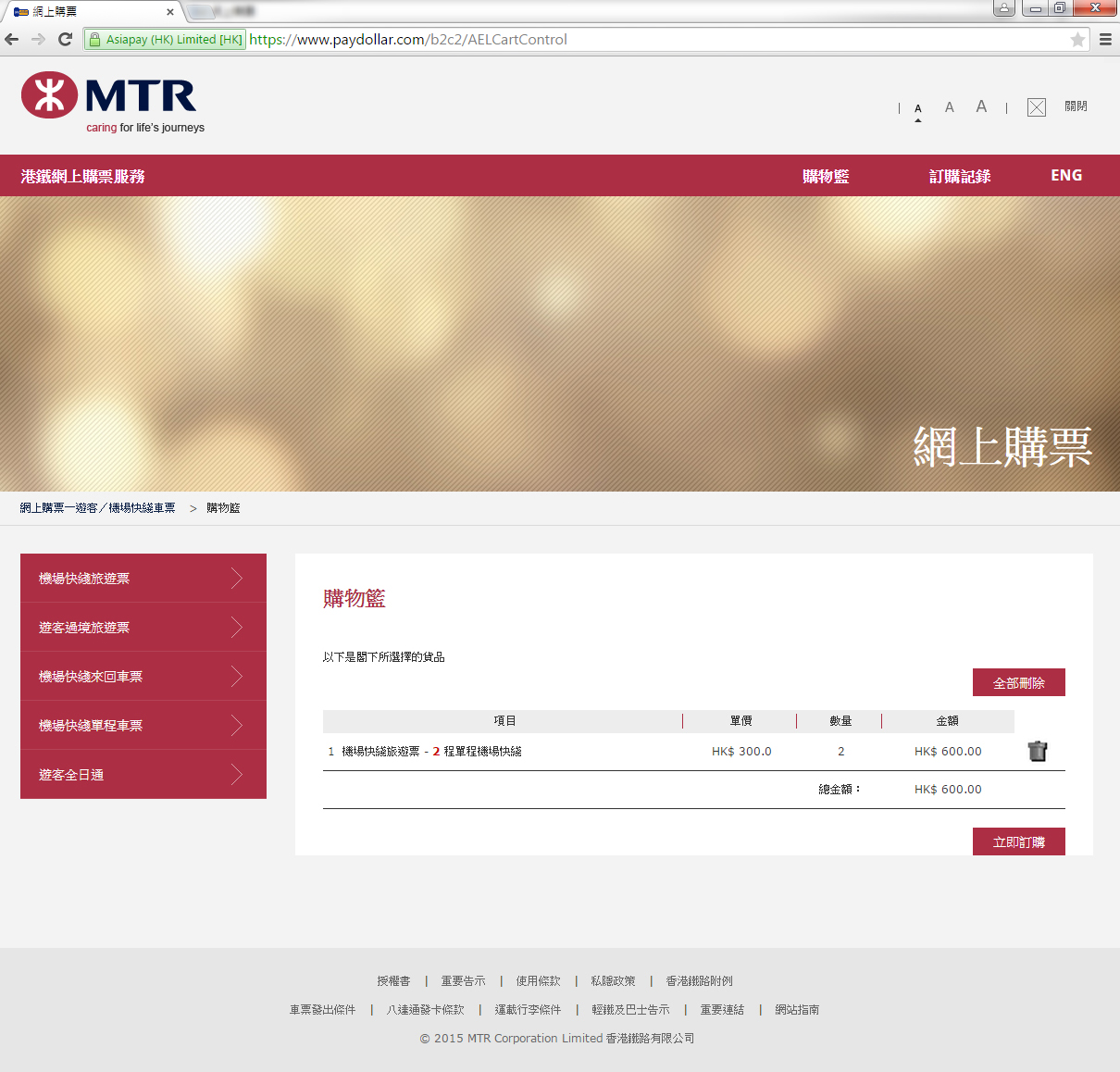Viewport: 1120px width, 1072px height.
Task: Select the smallest font size A
Action: point(918,109)
